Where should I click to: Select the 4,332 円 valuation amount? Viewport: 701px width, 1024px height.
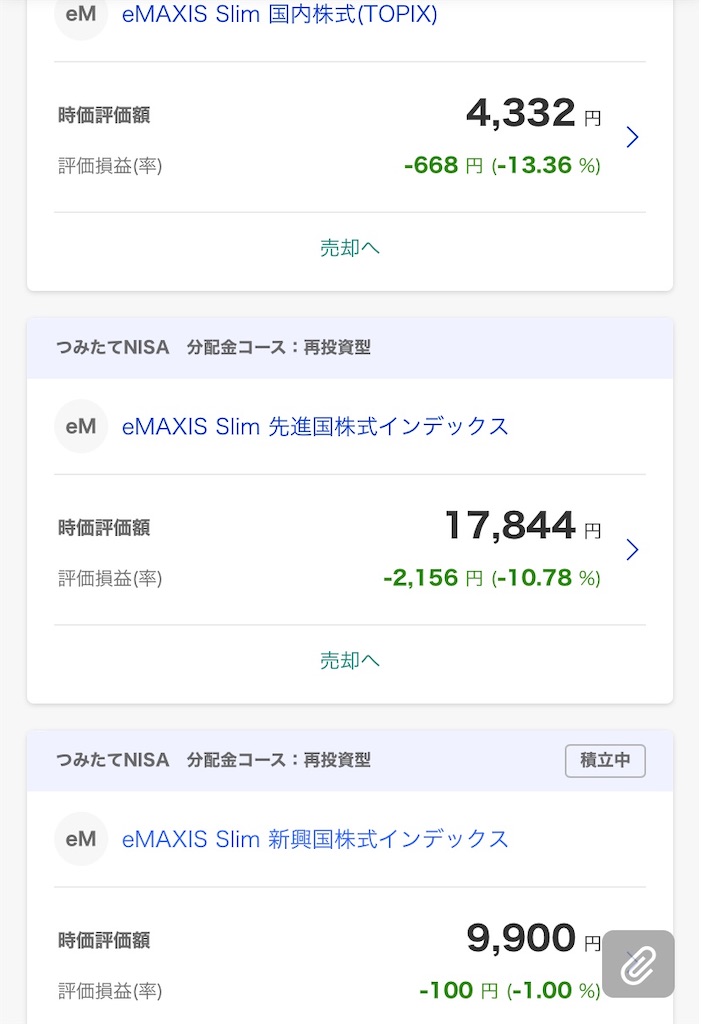point(533,113)
